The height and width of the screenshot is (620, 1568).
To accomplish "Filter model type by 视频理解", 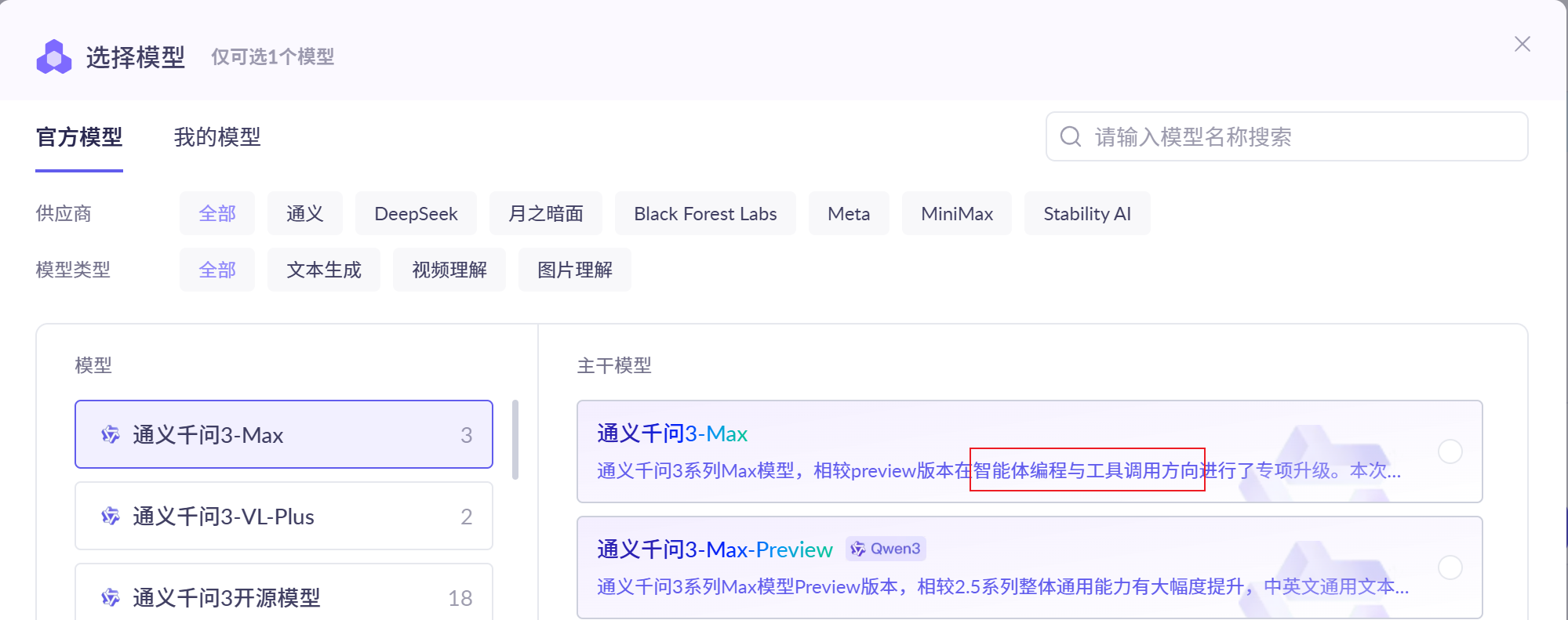I will (449, 270).
